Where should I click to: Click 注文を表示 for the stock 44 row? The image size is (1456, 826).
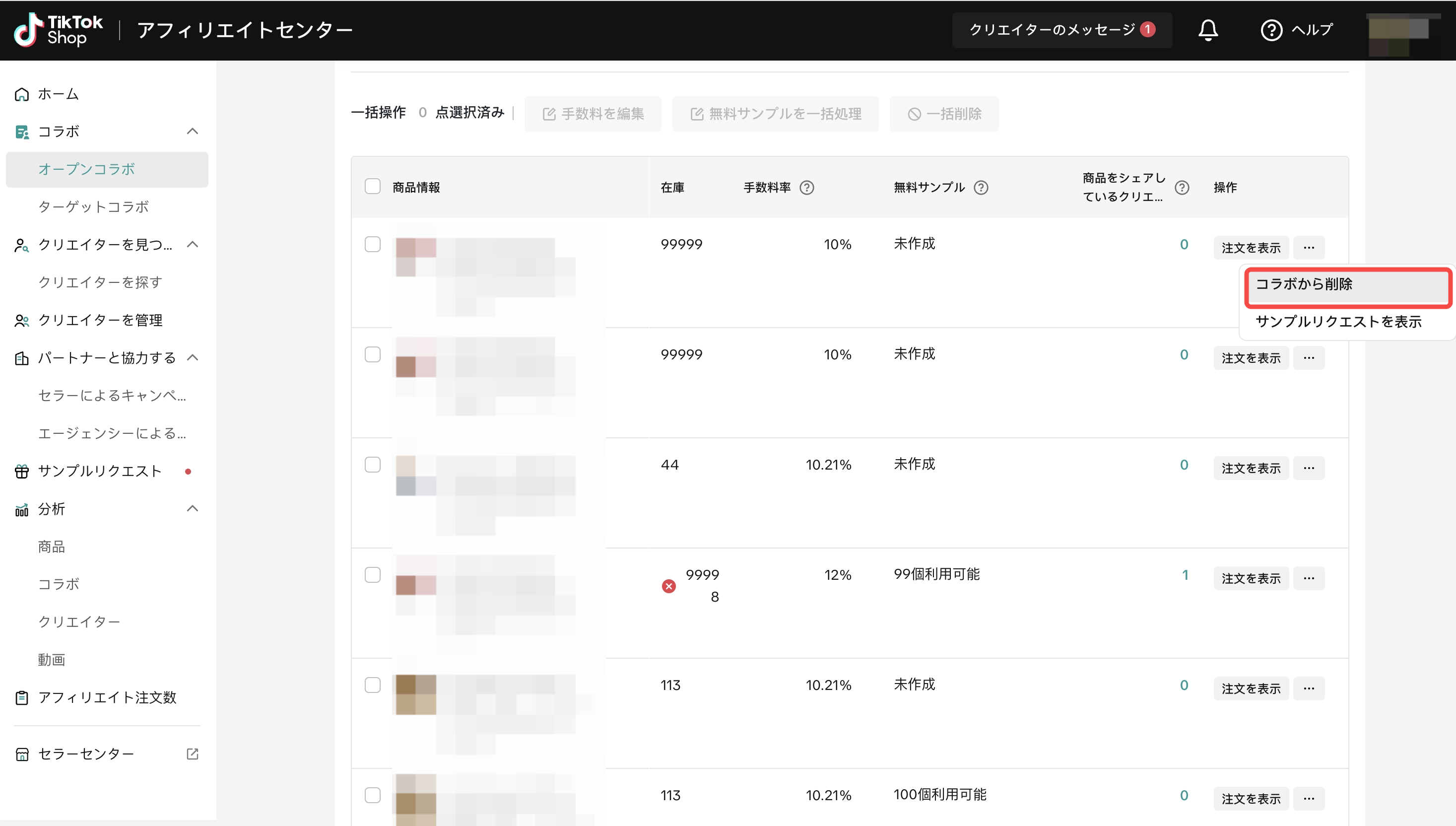(x=1251, y=468)
